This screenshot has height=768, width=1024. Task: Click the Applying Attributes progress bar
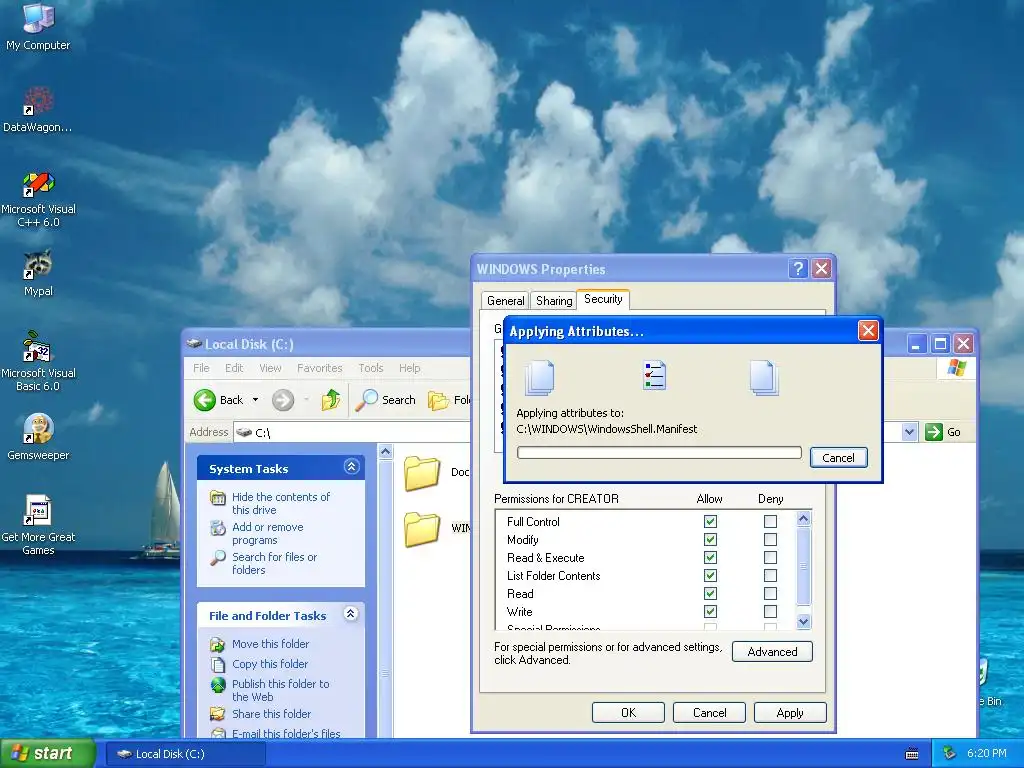[x=659, y=453]
